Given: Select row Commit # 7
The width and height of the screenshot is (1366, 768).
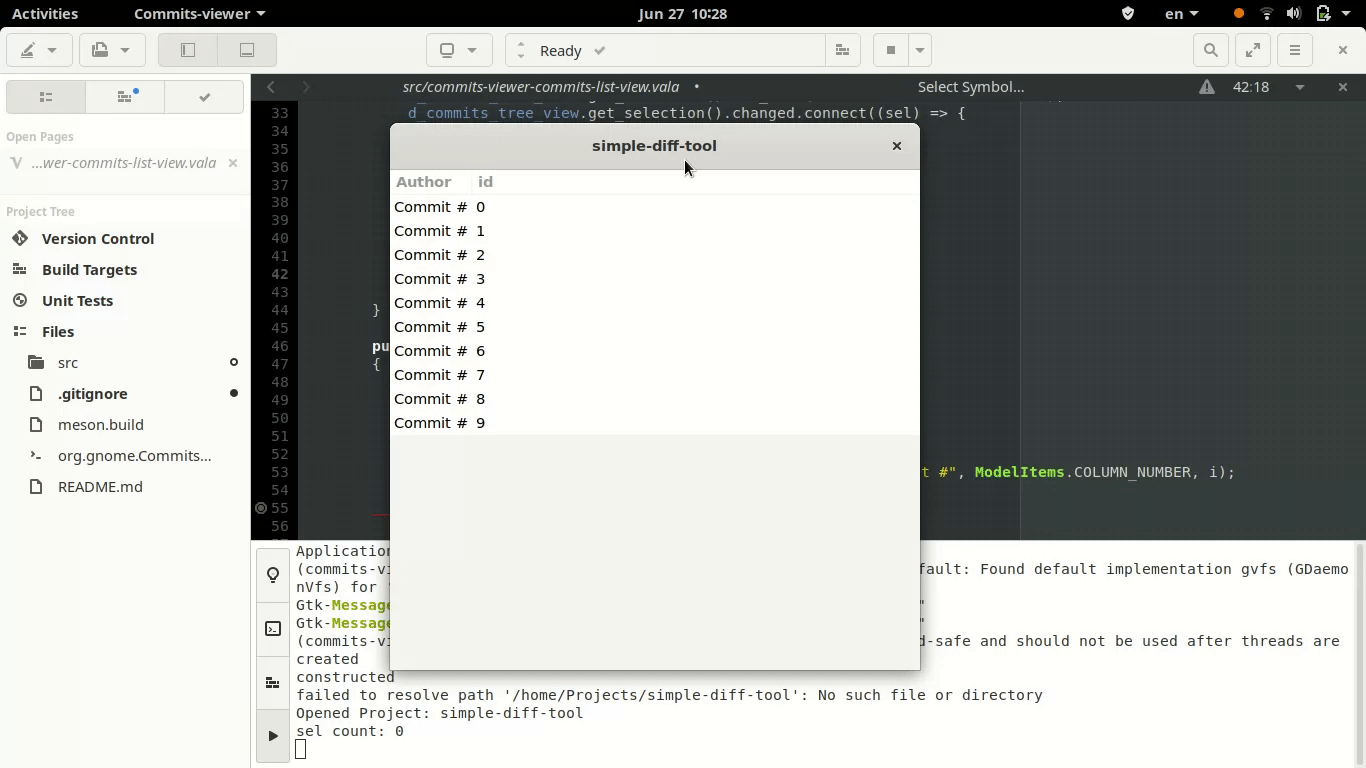Looking at the screenshot, I should tap(654, 375).
